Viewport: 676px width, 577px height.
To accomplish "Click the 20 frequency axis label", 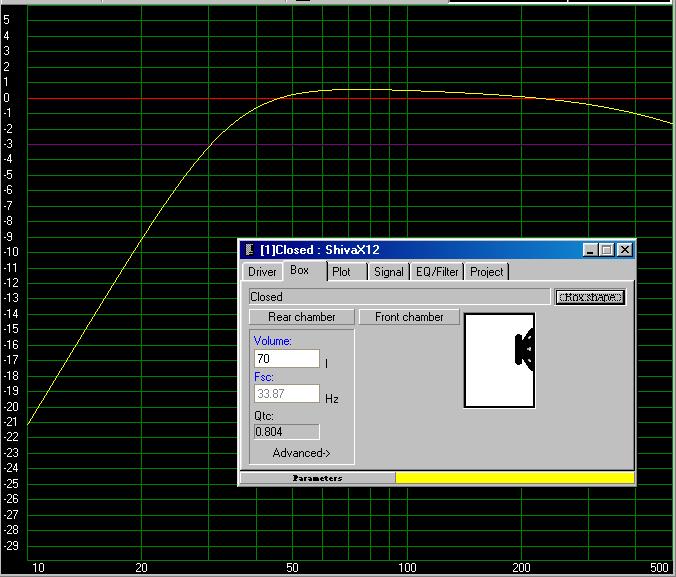I will click(141, 568).
